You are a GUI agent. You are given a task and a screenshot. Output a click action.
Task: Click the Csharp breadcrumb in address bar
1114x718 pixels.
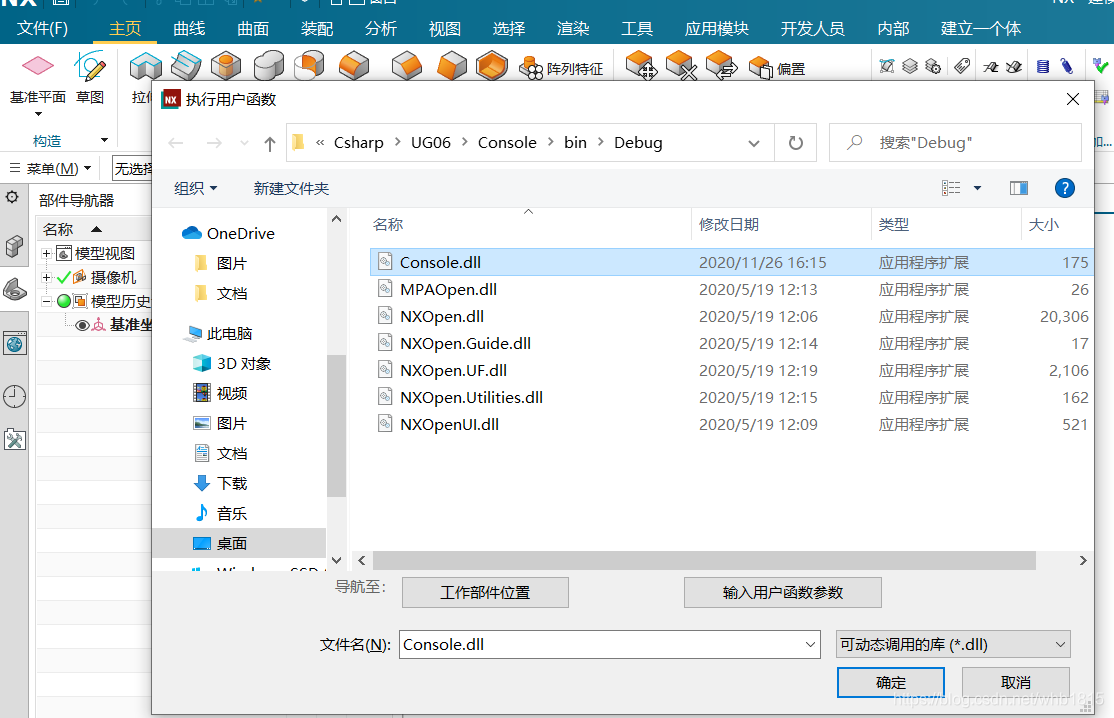[359, 143]
